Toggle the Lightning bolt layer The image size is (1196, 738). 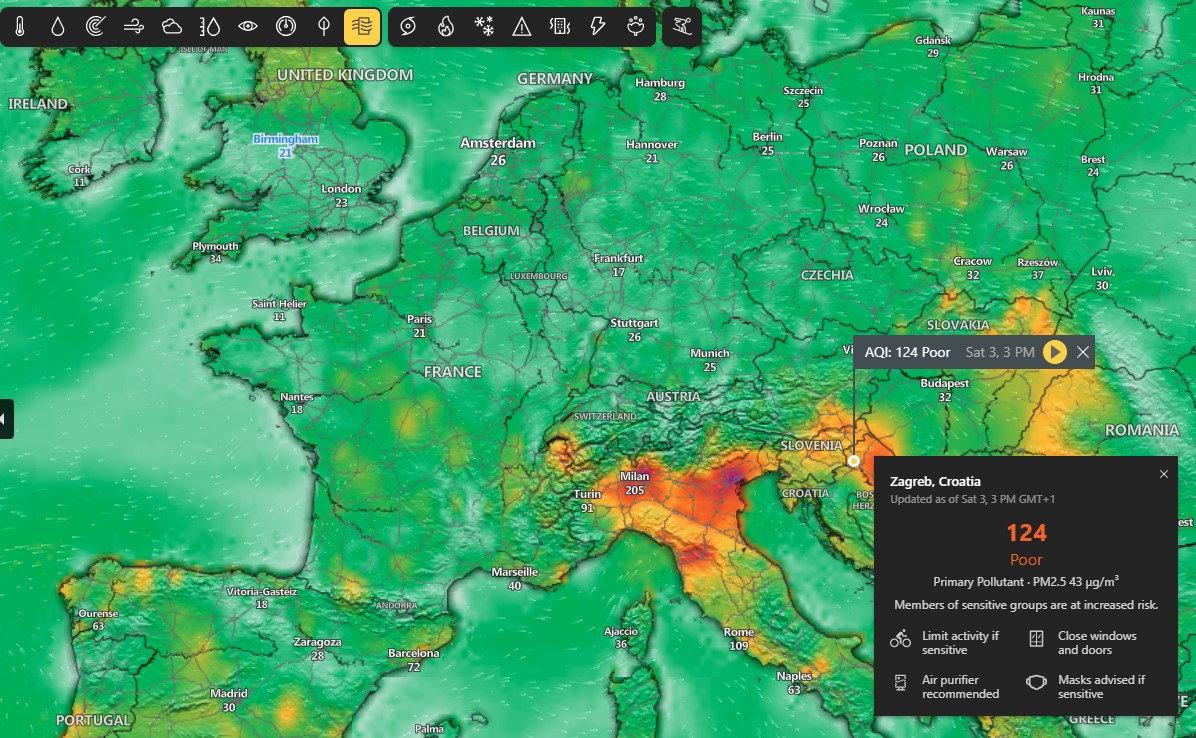point(598,27)
